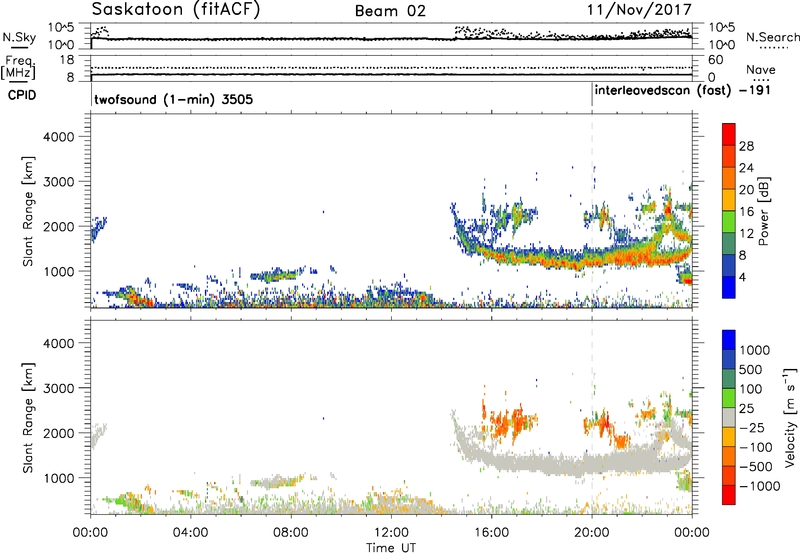Click the power panel 'Slant Range [km]' title

coord(28,211)
